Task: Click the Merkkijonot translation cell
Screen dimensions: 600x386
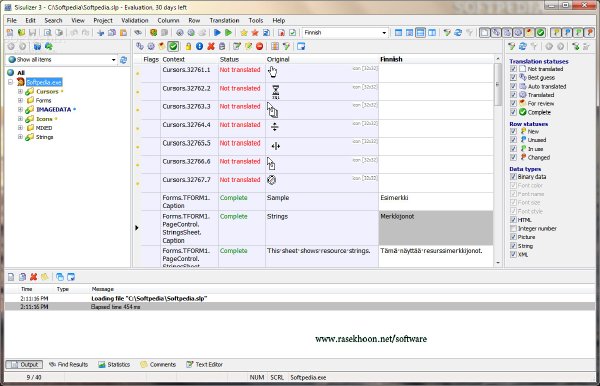Action: coord(435,228)
